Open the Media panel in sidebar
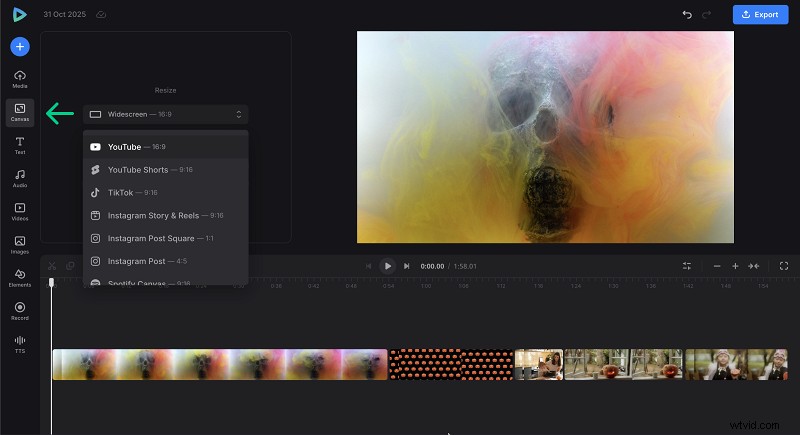Screen dimensions: 800x435 click(x=20, y=79)
